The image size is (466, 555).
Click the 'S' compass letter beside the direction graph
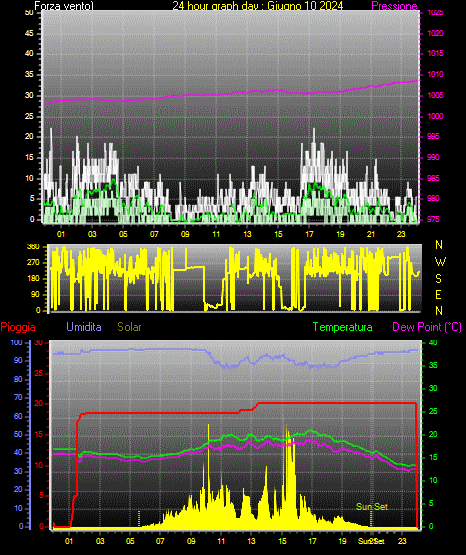tap(438, 279)
